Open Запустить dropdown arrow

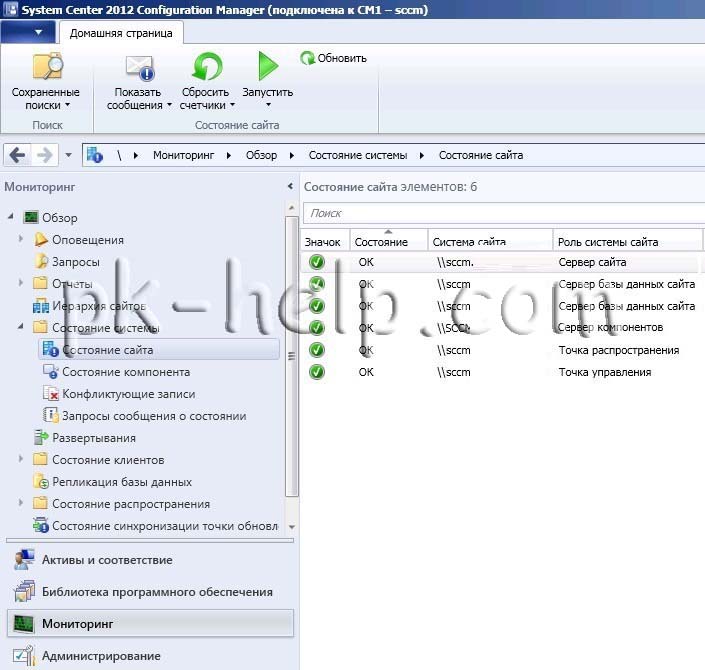tap(268, 105)
